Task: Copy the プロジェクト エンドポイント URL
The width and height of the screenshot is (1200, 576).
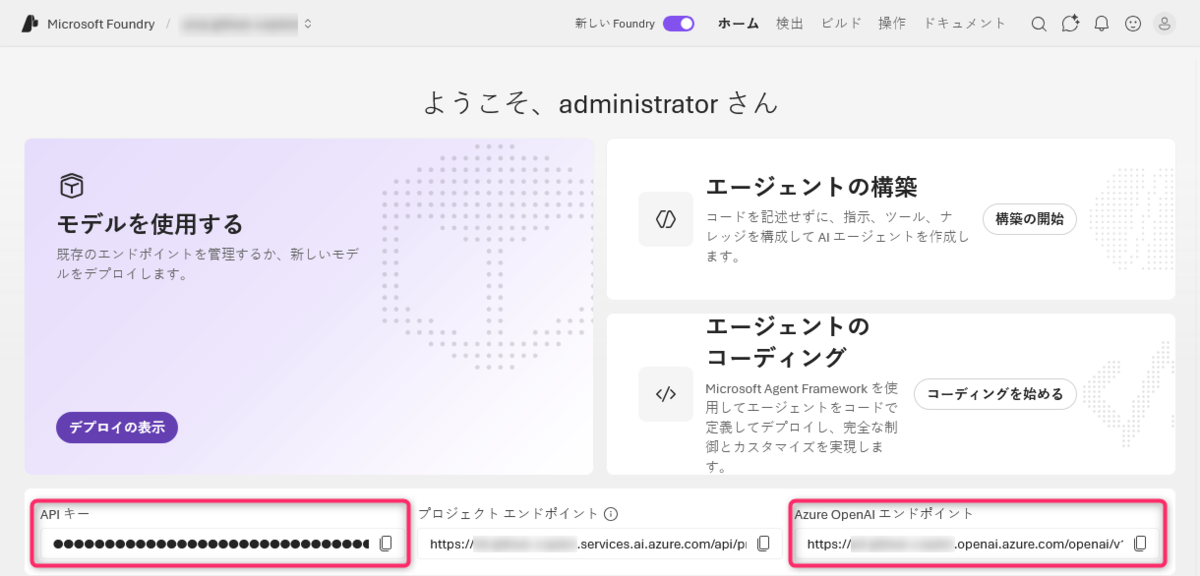Action: click(x=763, y=544)
